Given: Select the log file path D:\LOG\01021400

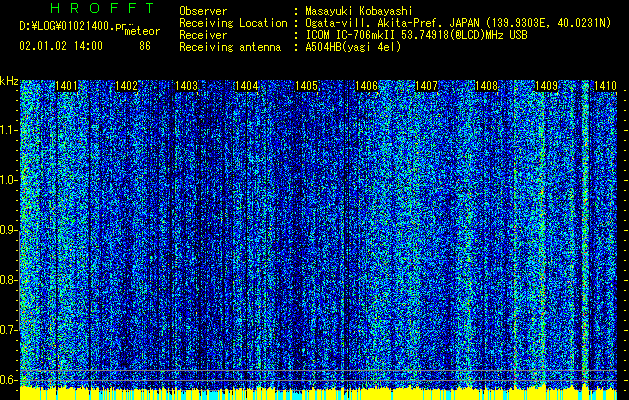Looking at the screenshot, I should click(72, 26).
